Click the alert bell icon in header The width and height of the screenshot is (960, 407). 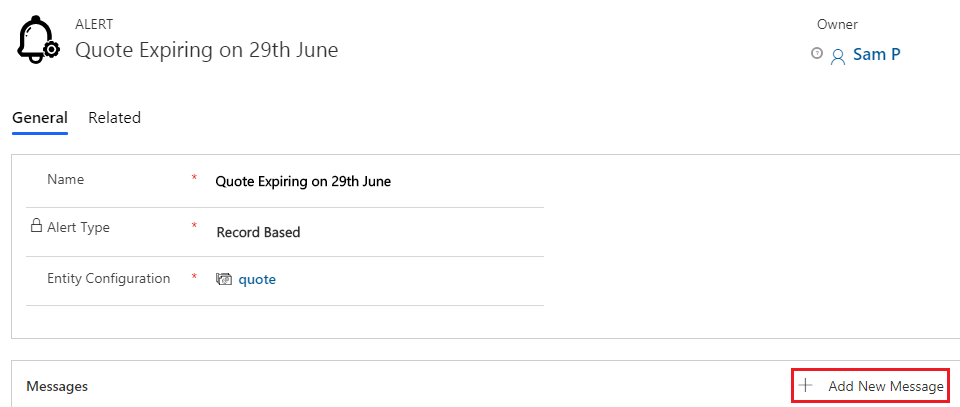click(39, 39)
